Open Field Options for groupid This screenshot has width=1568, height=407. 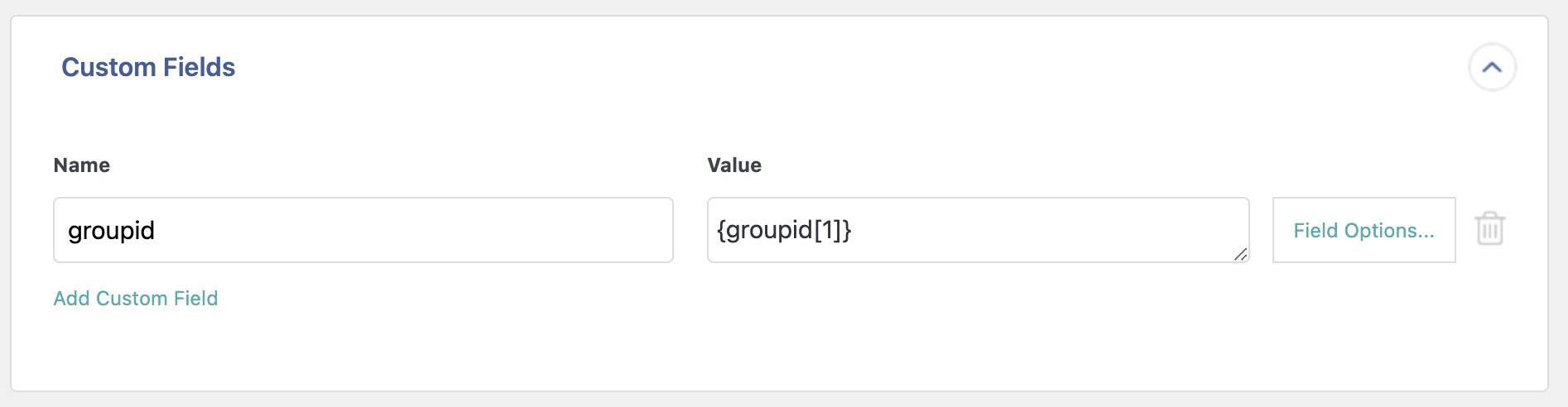pyautogui.click(x=1364, y=230)
